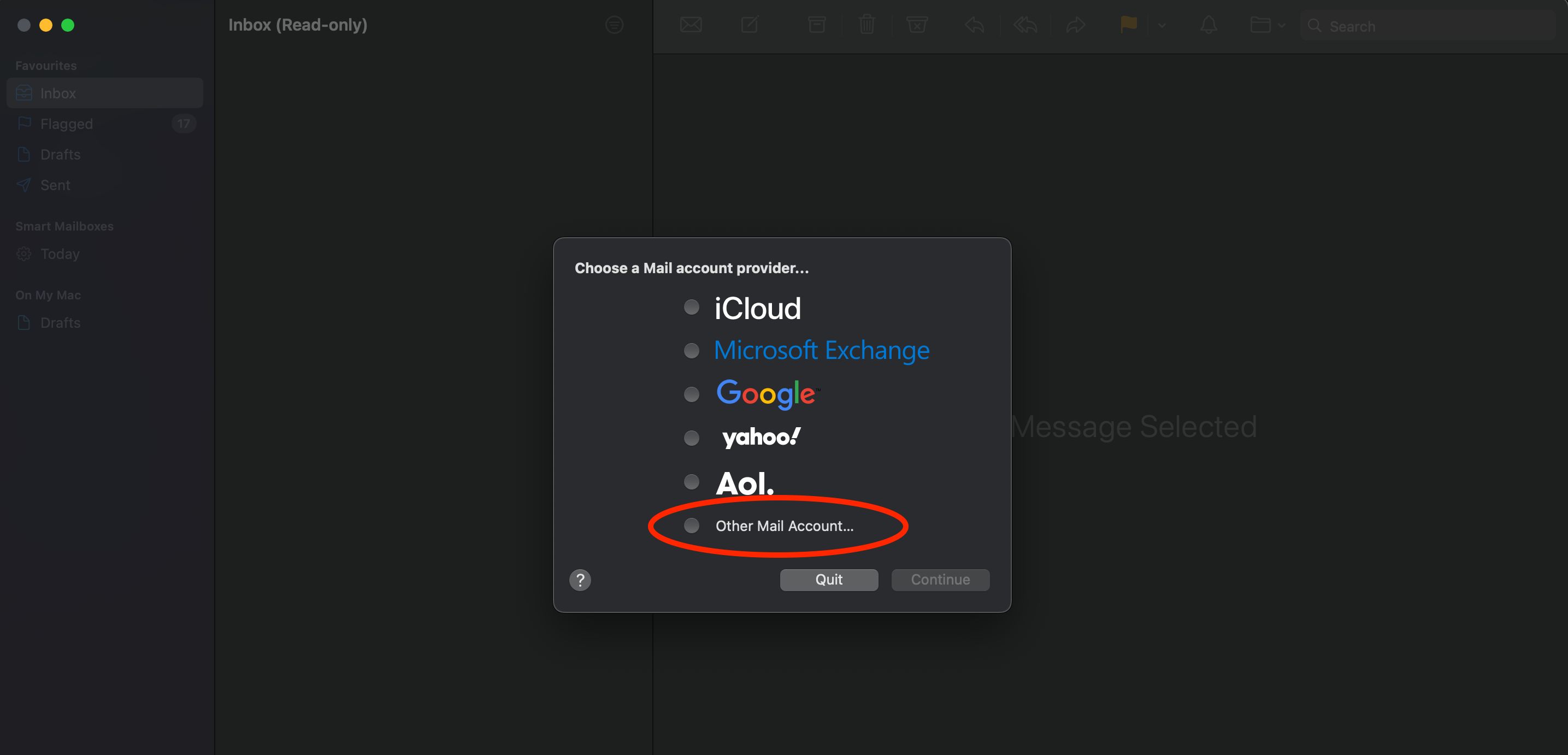Click the orange Flag icon

tap(1129, 25)
